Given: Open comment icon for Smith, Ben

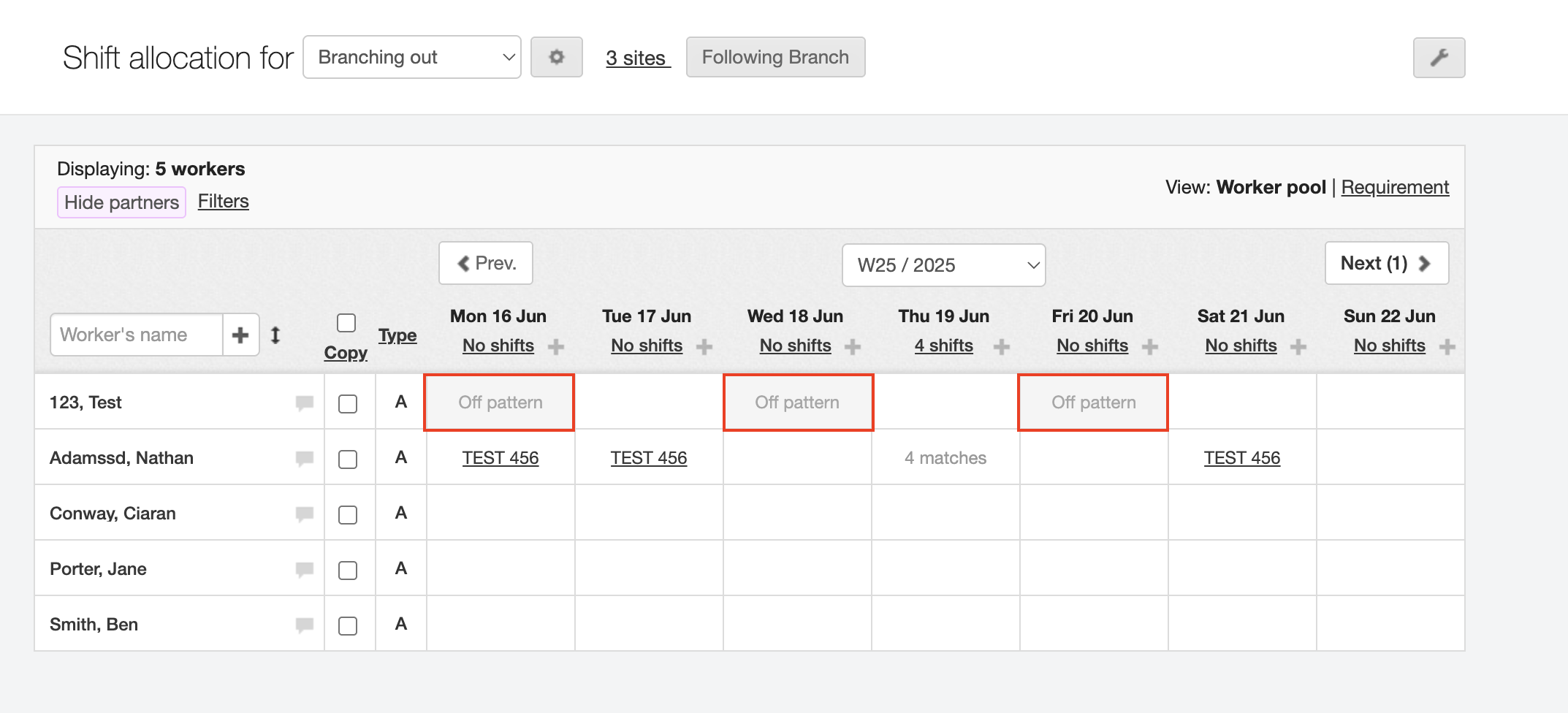Looking at the screenshot, I should click(x=305, y=625).
